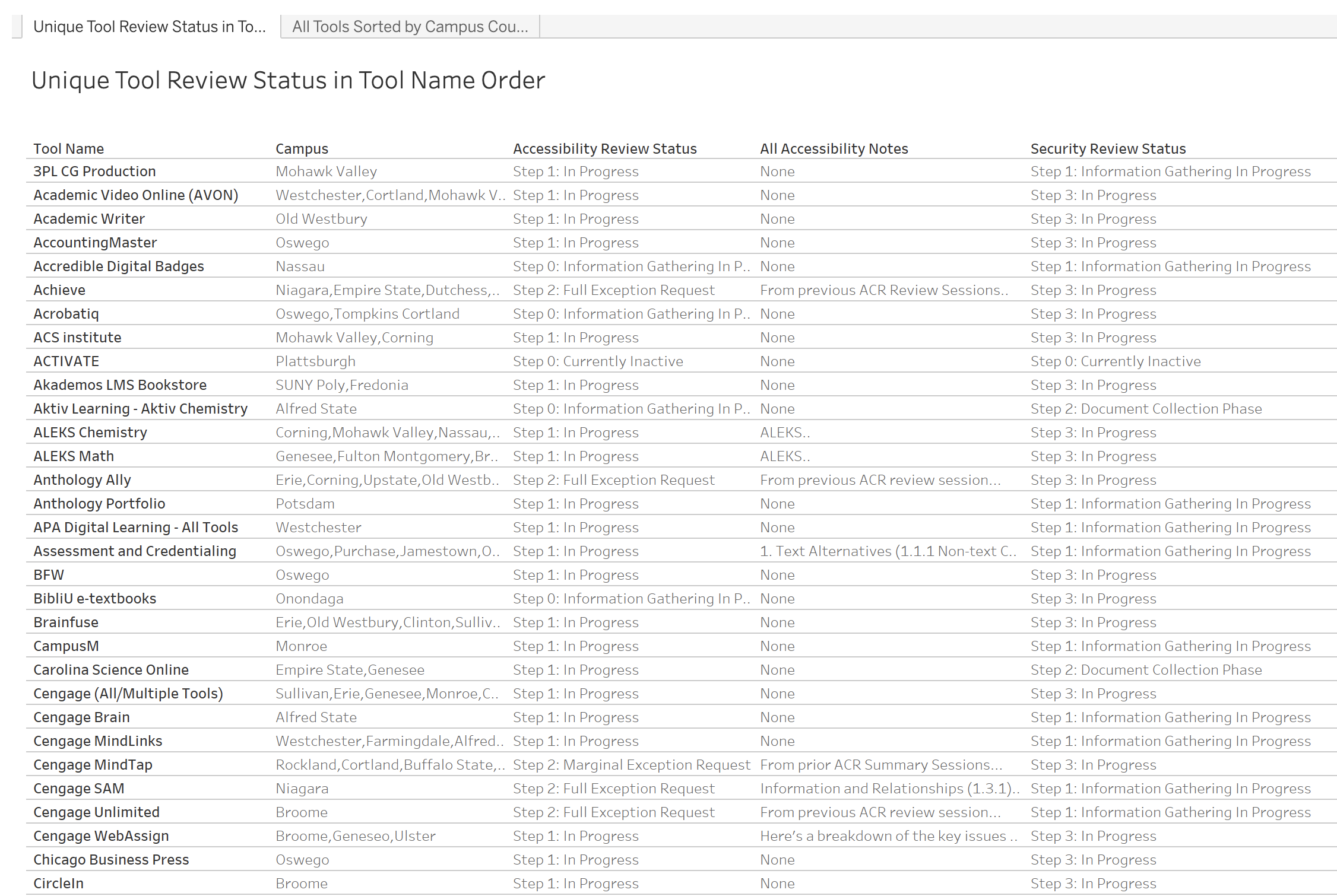
Task: Click 'Broome,Geneseo,Ulster' campus cell
Action: pos(356,836)
